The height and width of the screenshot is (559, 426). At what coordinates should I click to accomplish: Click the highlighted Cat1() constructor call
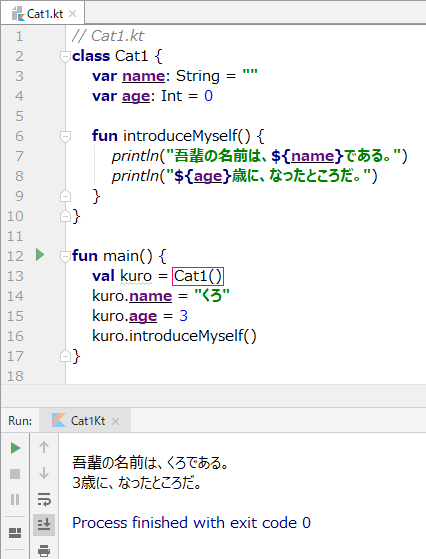(198, 276)
